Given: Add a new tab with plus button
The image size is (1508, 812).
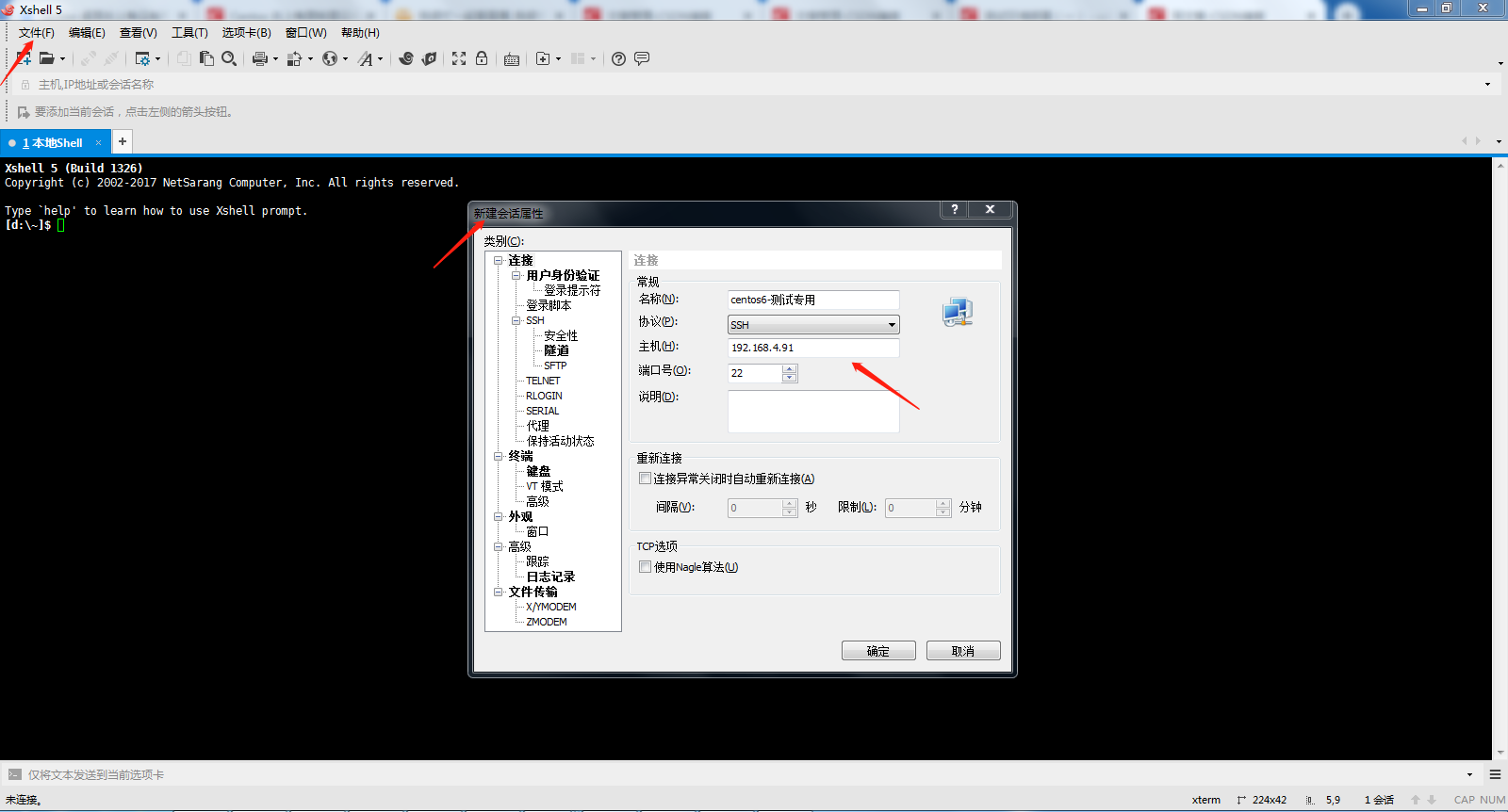Looking at the screenshot, I should click(123, 141).
